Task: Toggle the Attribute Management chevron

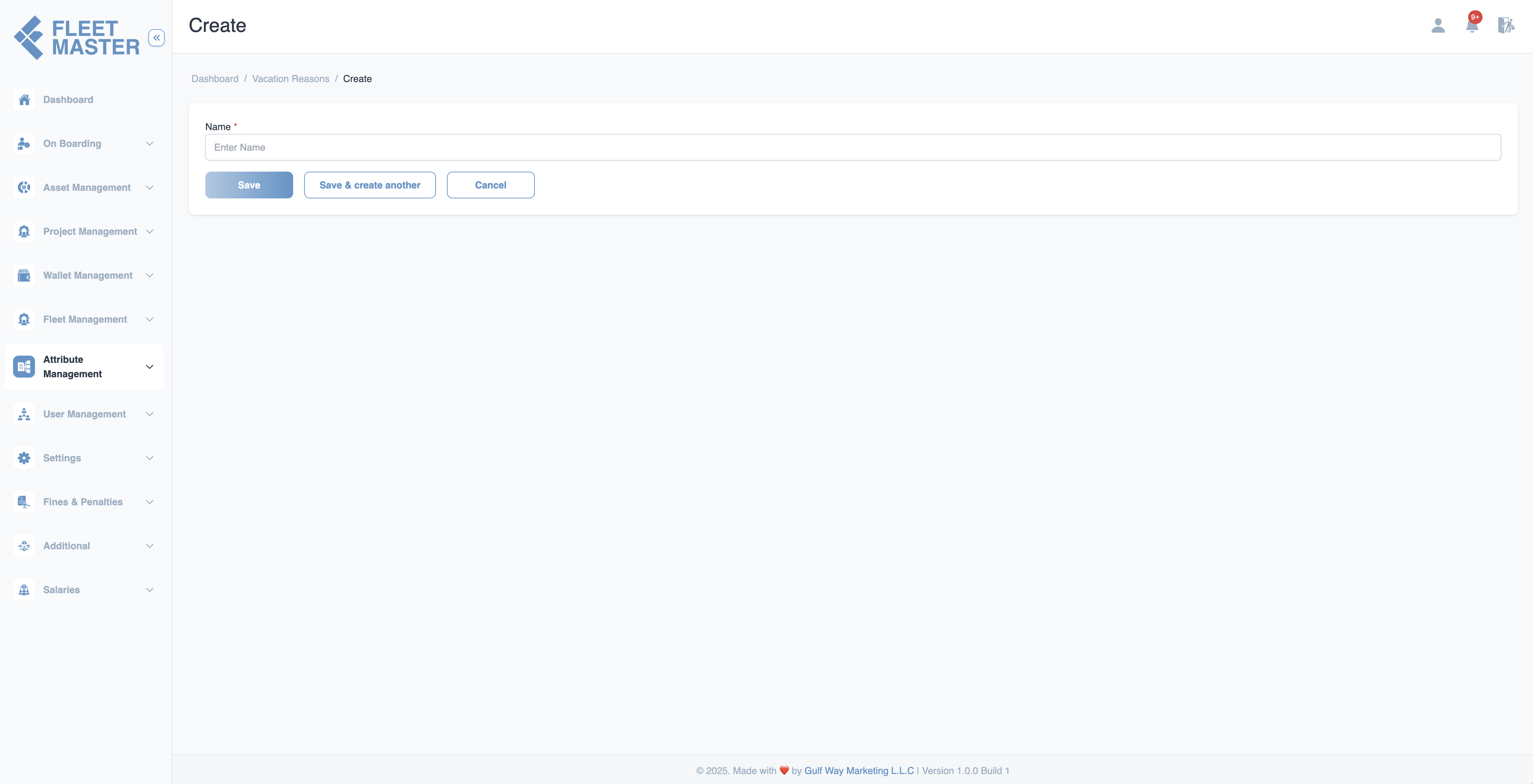Action: tap(149, 367)
